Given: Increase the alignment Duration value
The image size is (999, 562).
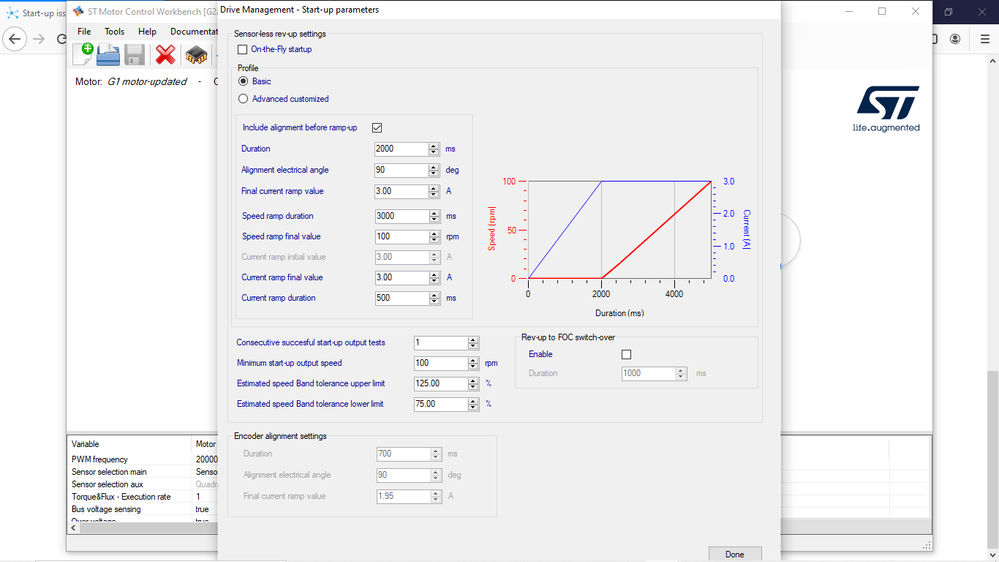Looking at the screenshot, I should click(x=434, y=146).
